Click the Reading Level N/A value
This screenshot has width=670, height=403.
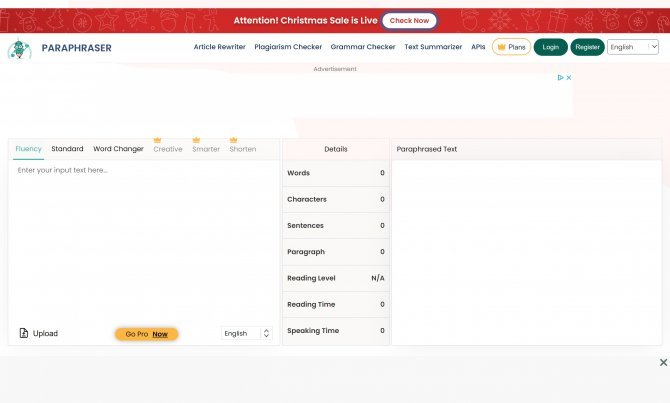click(x=378, y=278)
